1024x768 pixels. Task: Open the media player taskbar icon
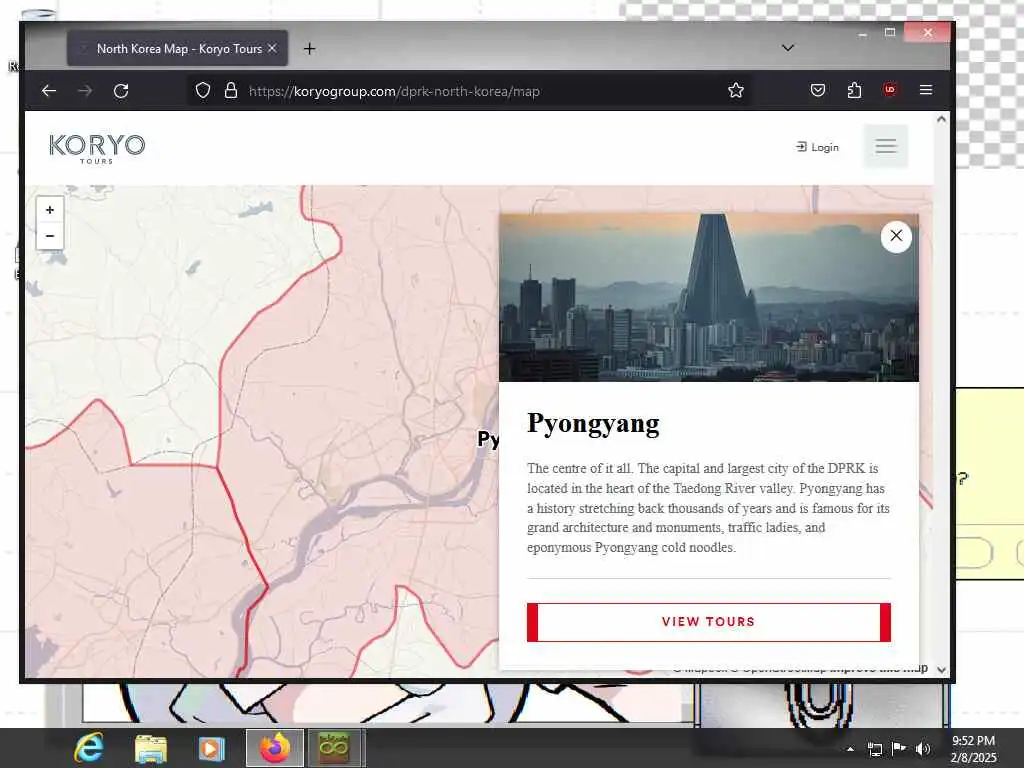point(211,748)
